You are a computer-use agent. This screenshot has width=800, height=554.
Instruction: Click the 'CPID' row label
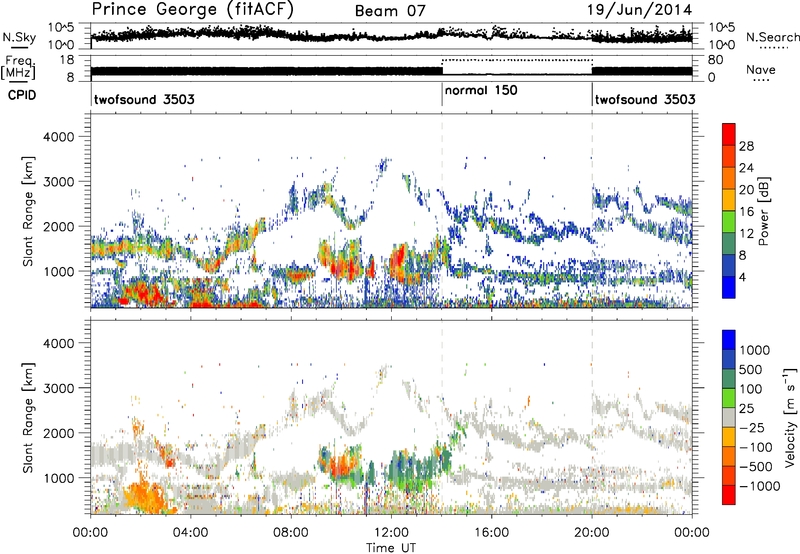22,95
